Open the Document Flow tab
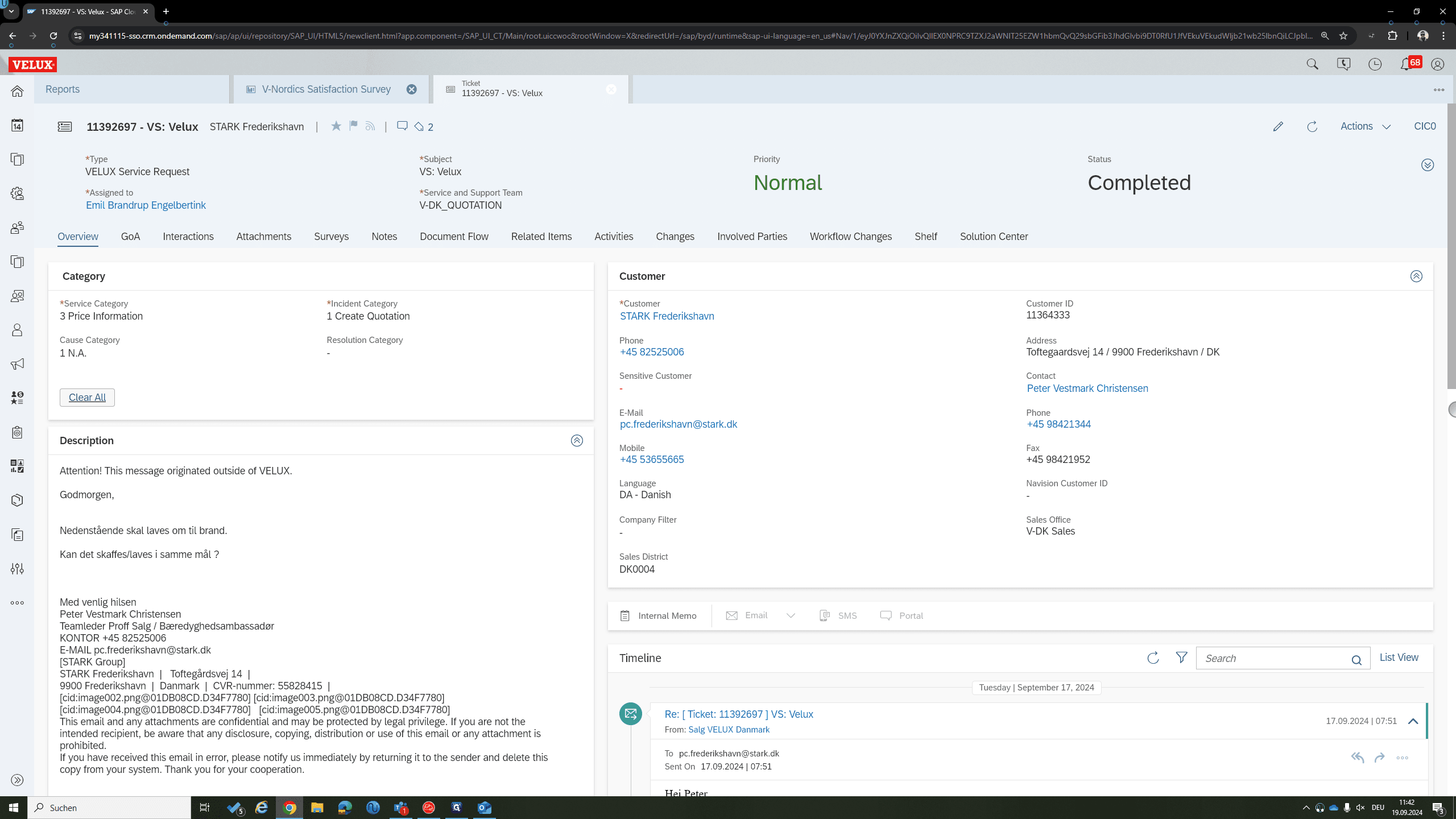Viewport: 1456px width, 819px height. pyautogui.click(x=454, y=237)
